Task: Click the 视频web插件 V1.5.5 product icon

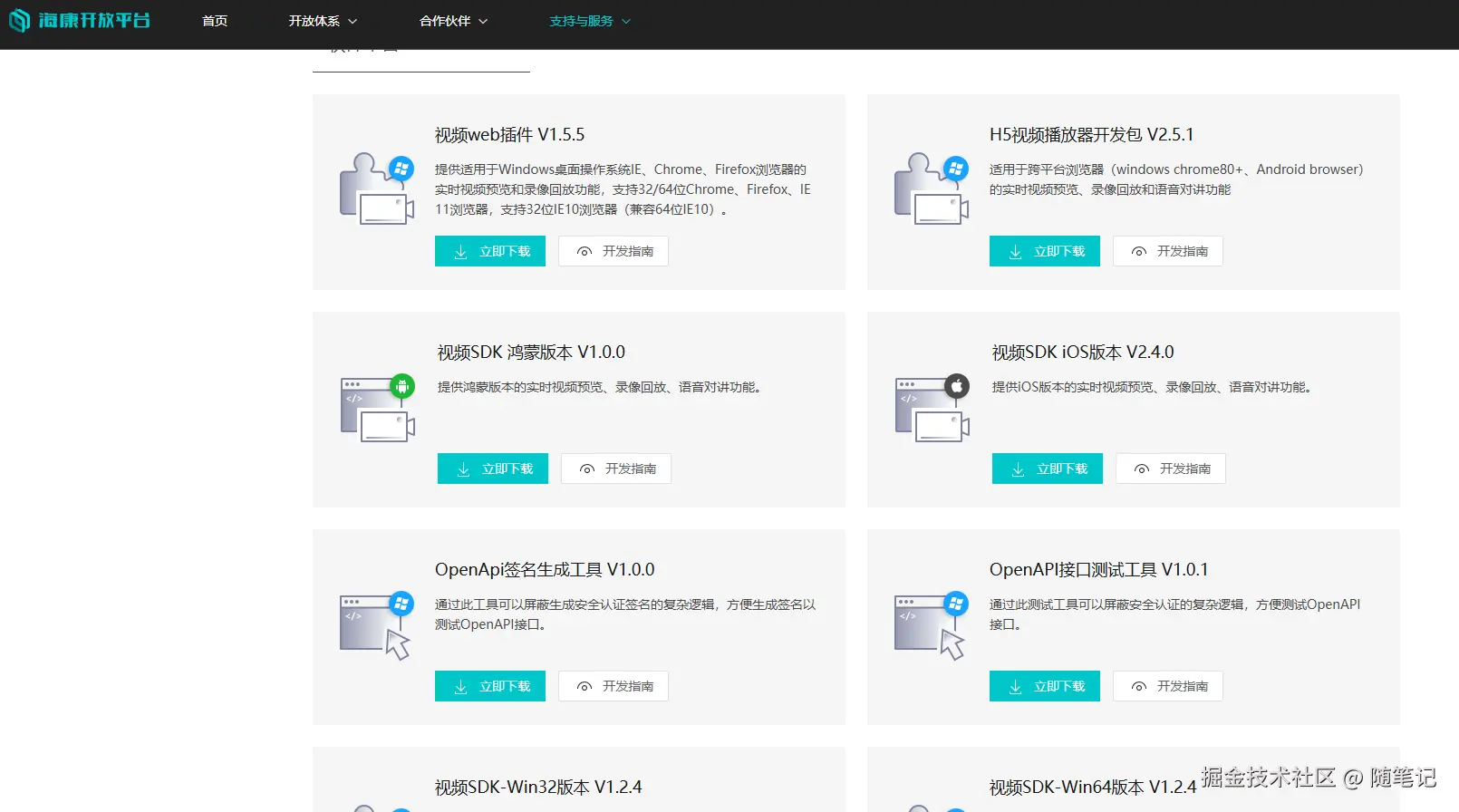Action: click(x=377, y=188)
